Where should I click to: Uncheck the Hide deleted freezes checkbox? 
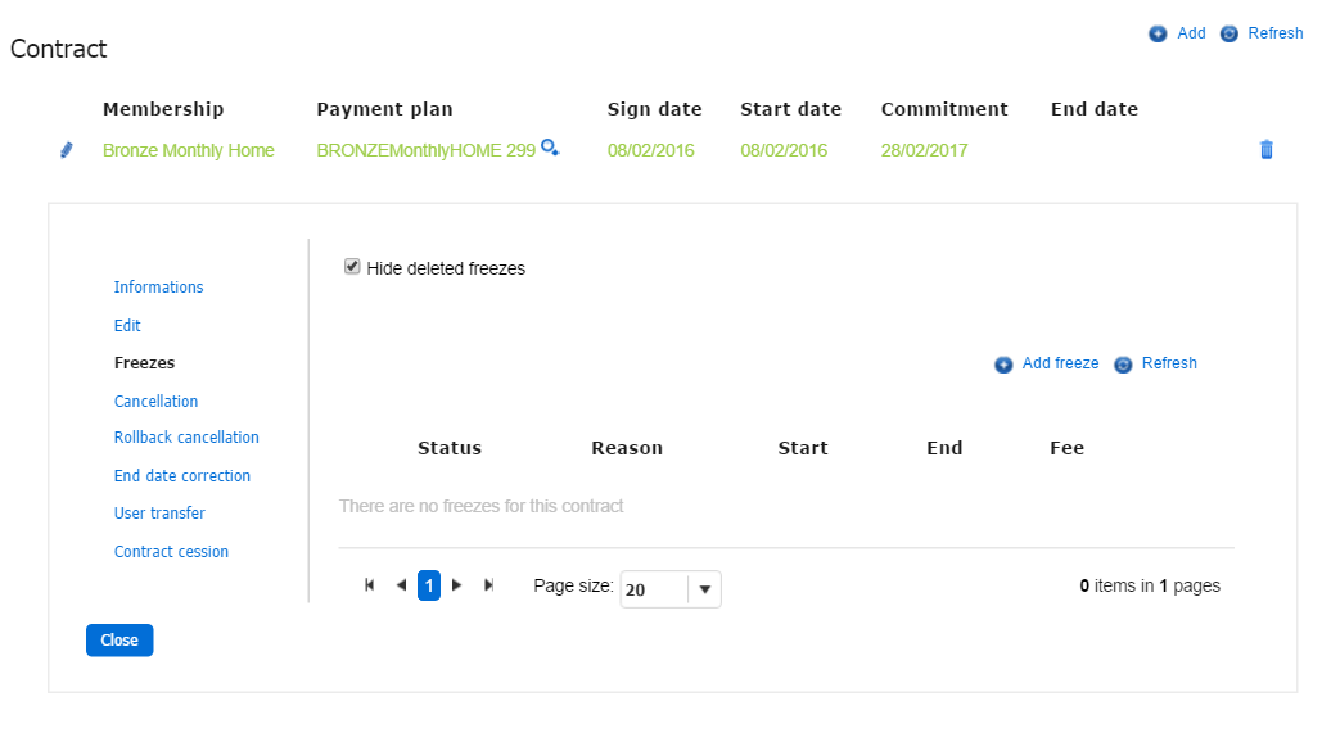pyautogui.click(x=352, y=267)
